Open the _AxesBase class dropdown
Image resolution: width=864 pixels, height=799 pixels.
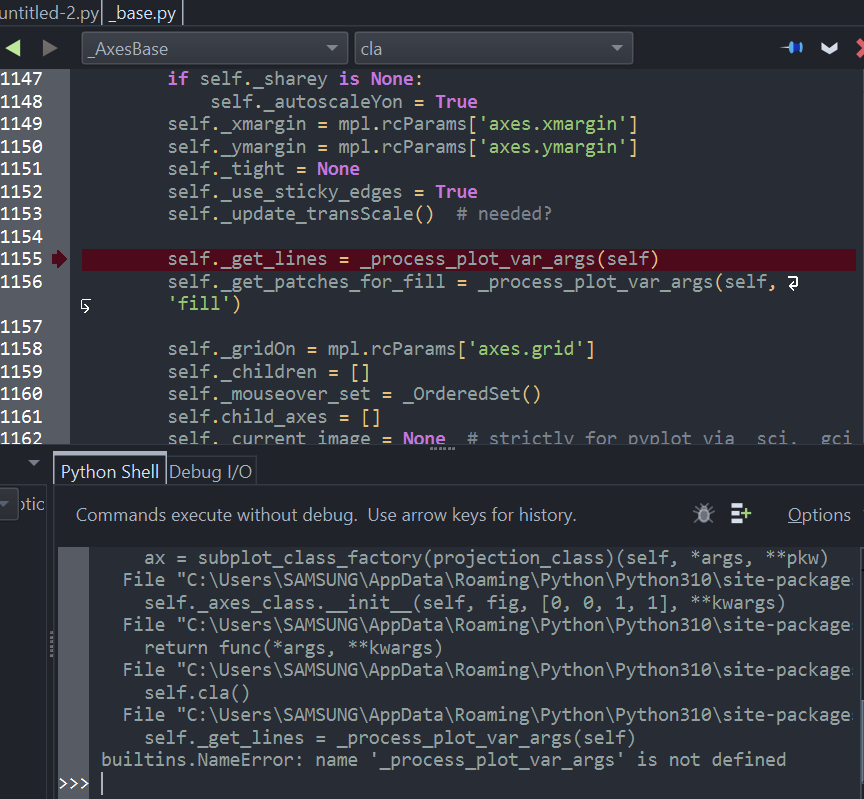click(214, 47)
